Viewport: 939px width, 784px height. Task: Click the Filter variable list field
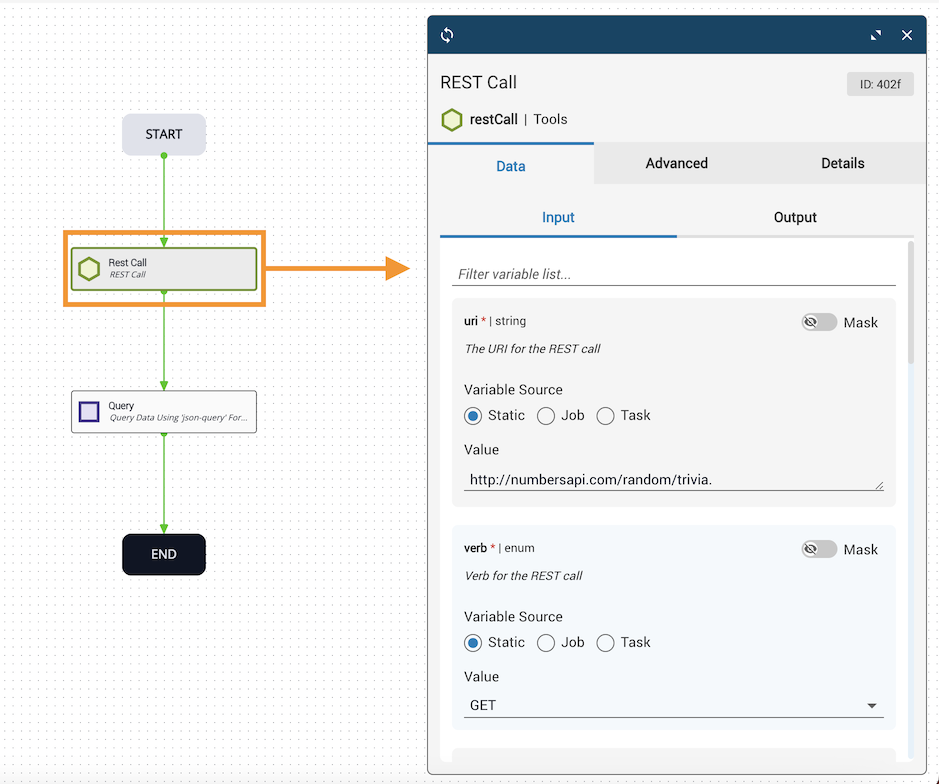pyautogui.click(x=674, y=274)
